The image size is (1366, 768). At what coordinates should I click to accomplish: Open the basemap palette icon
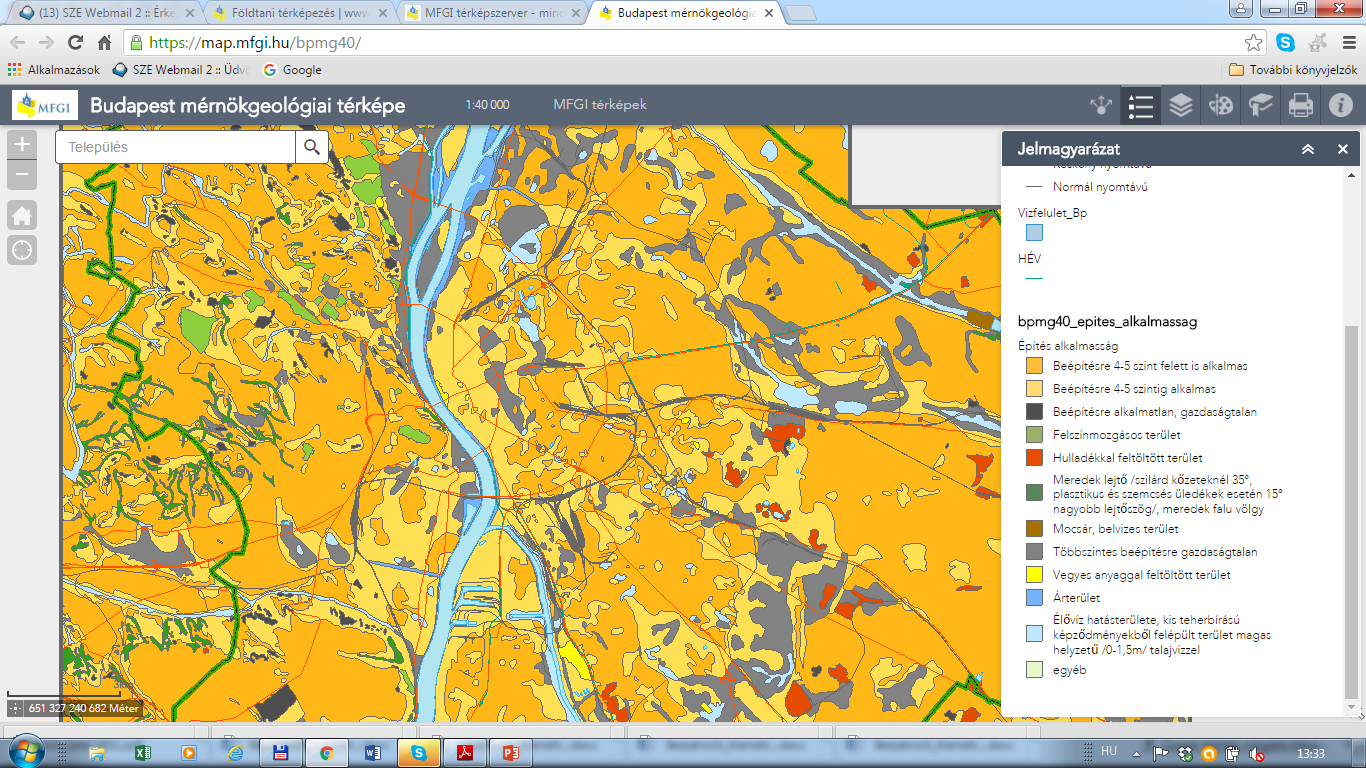pyautogui.click(x=1221, y=105)
